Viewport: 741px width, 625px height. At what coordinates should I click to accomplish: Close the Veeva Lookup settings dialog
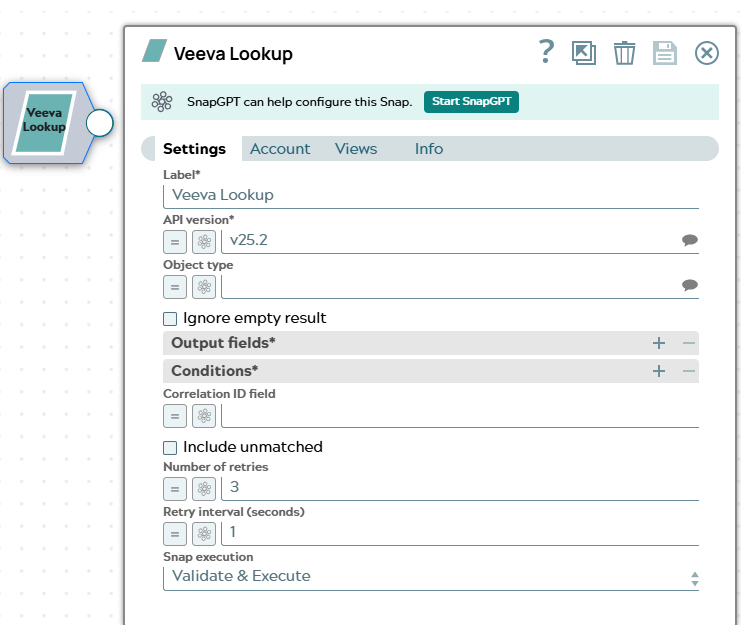707,52
